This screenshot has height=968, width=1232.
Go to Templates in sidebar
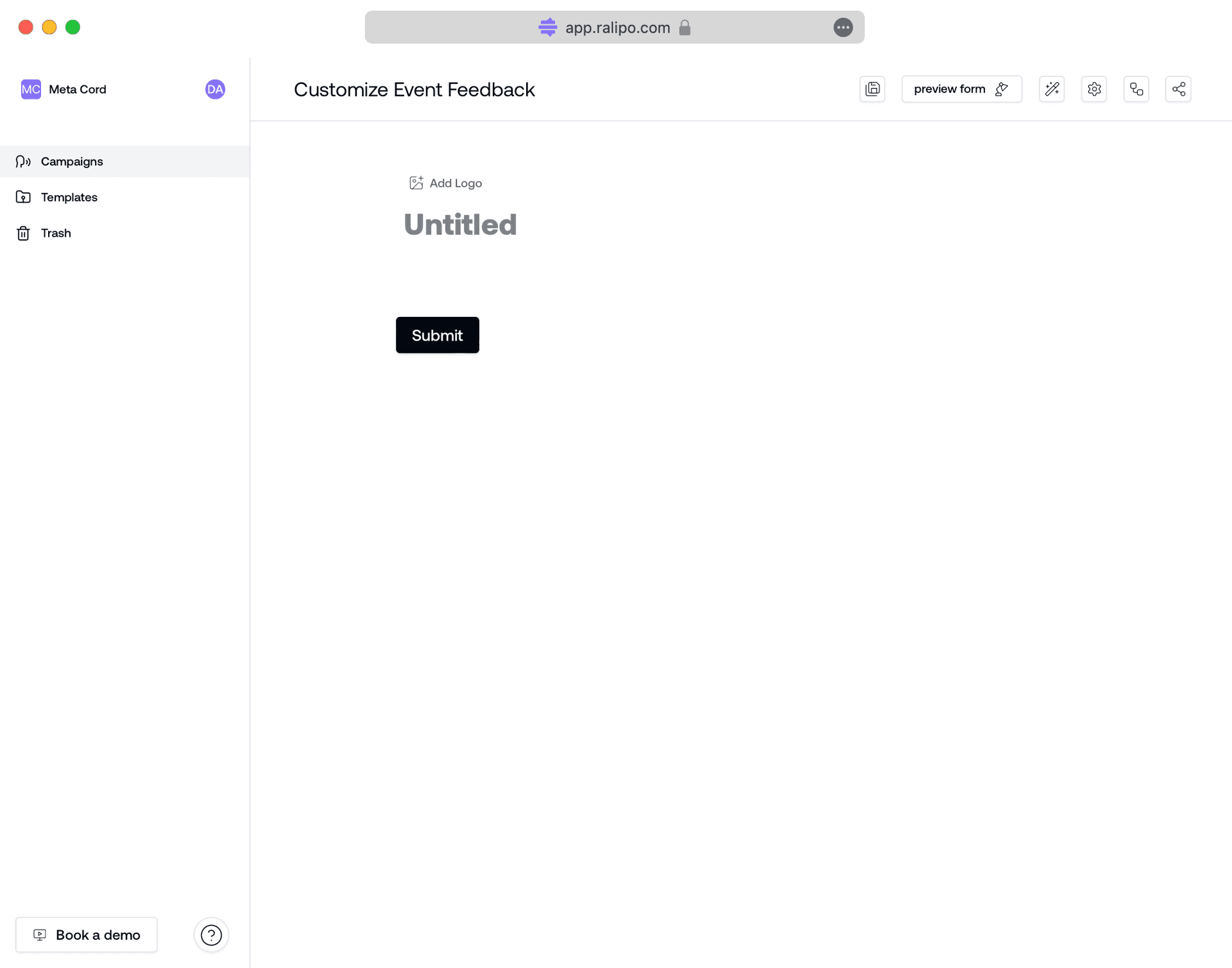69,197
